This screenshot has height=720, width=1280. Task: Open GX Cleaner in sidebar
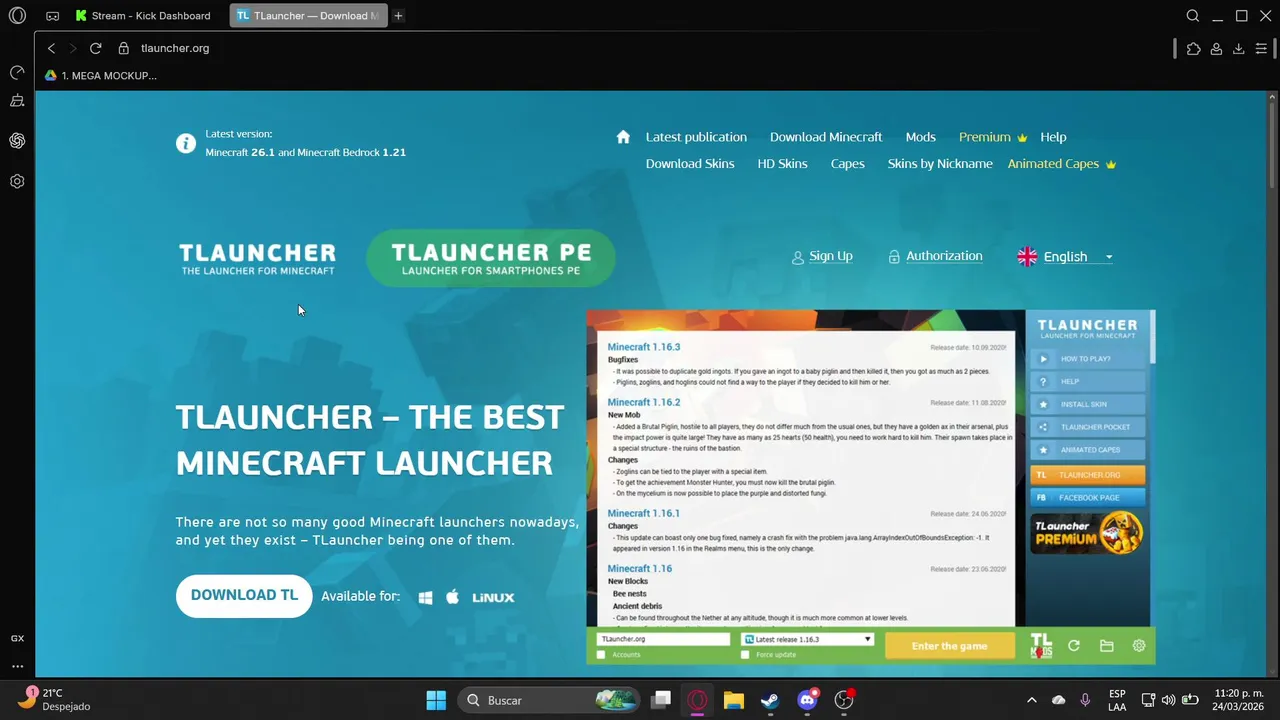tap(17, 101)
